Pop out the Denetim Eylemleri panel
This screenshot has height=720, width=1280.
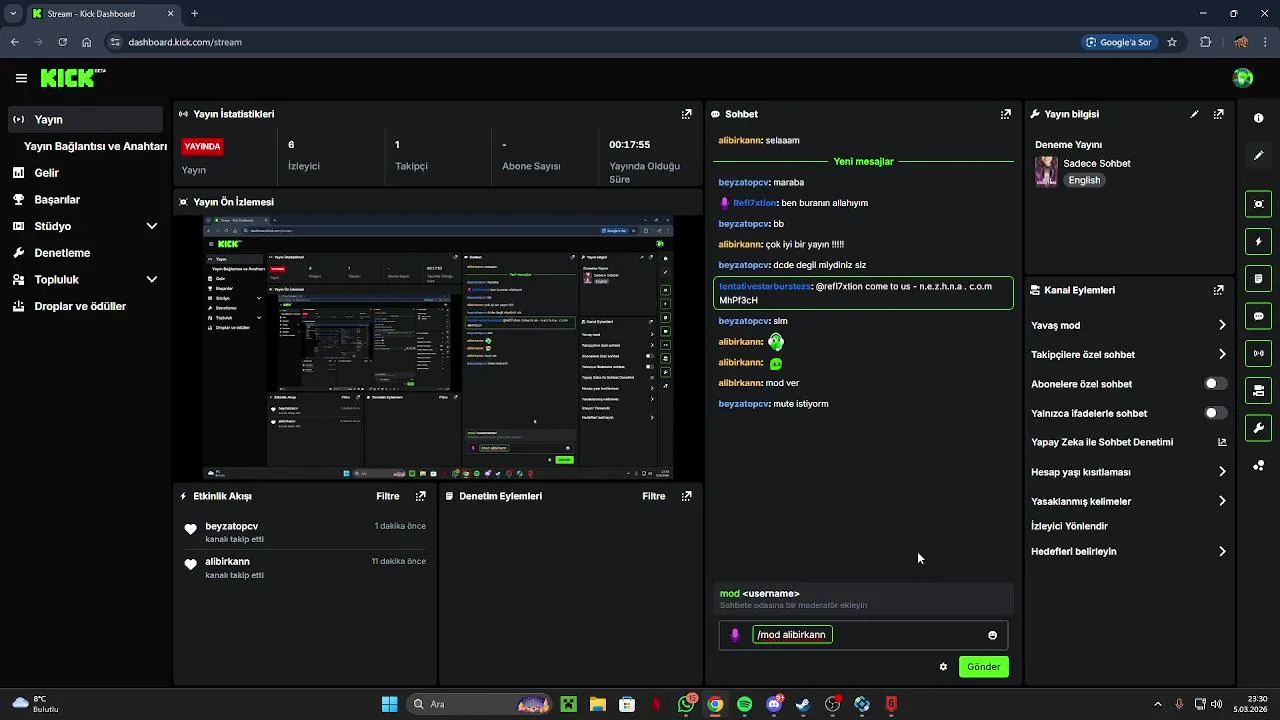tap(686, 496)
